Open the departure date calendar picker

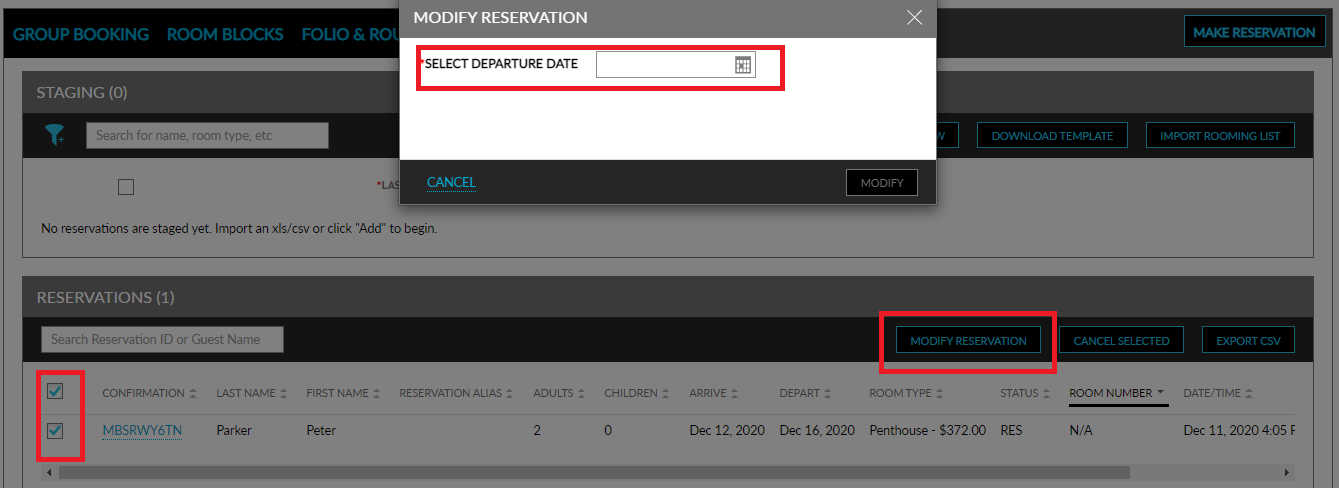743,65
